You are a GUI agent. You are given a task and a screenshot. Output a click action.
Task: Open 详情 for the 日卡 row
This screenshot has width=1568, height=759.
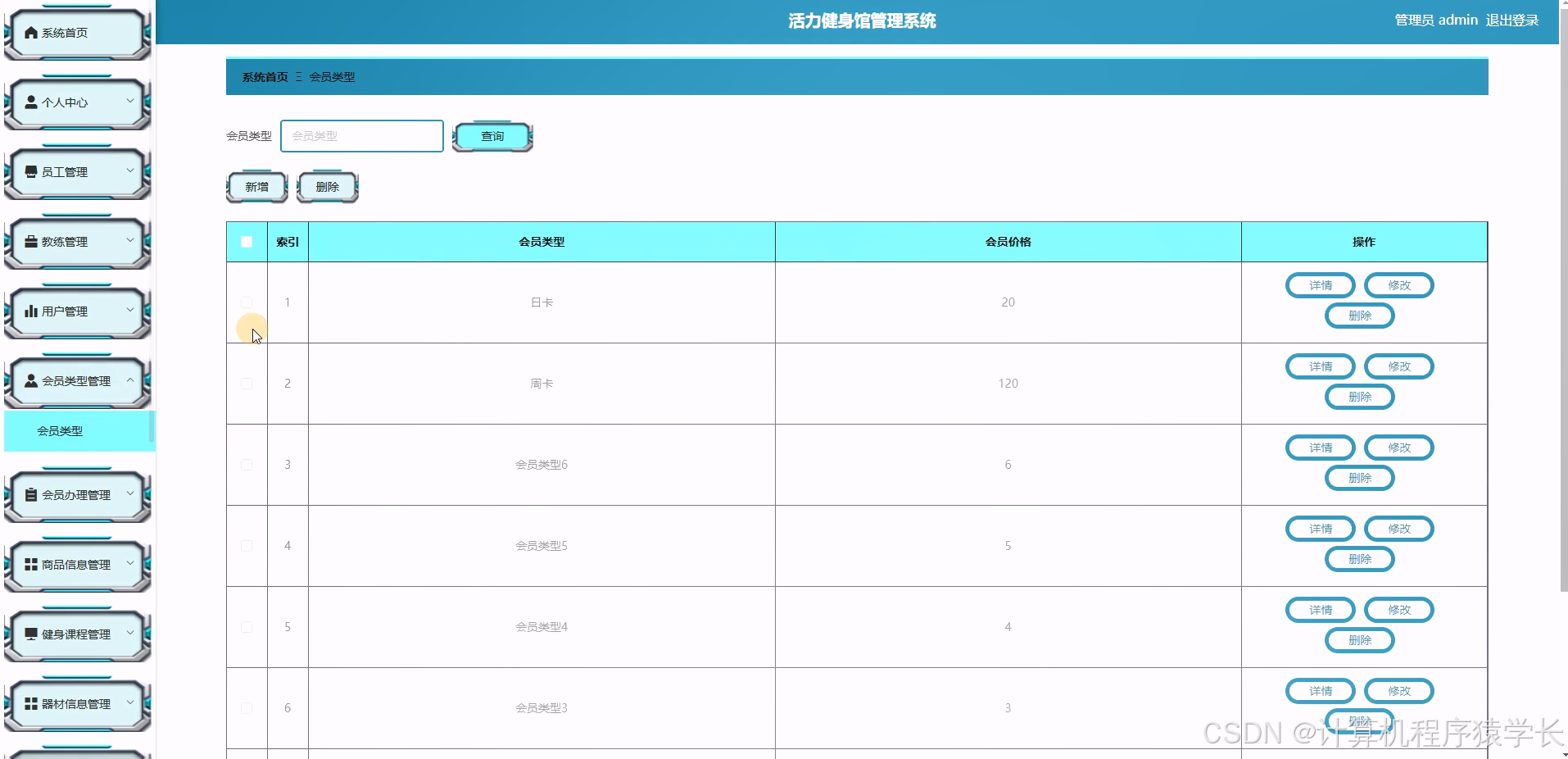tap(1321, 285)
